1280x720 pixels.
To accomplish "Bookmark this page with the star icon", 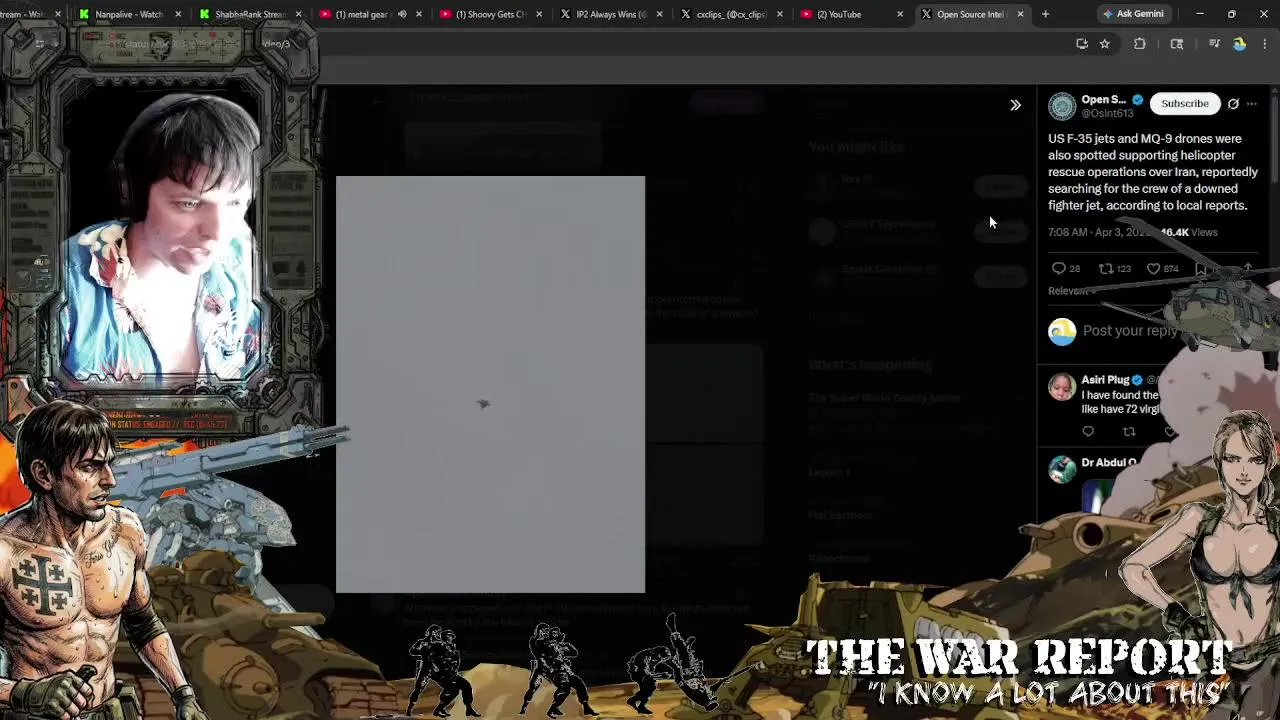I will tap(1105, 44).
